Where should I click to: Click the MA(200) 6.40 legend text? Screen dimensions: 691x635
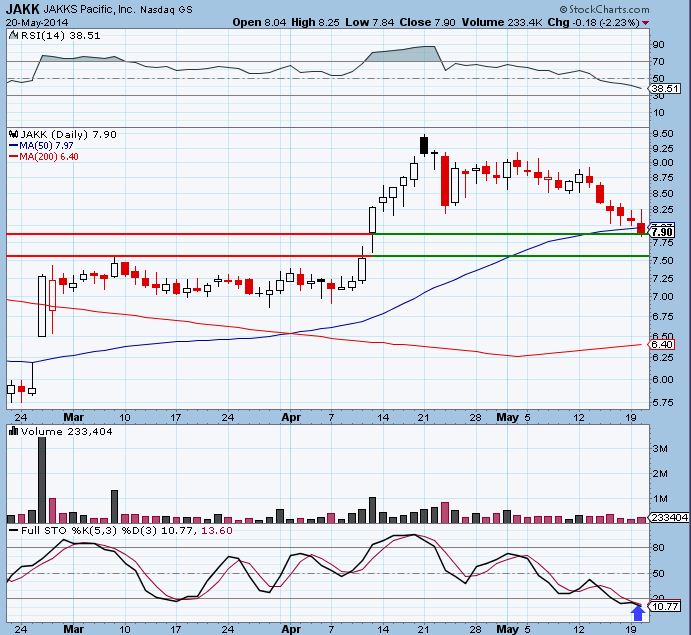point(49,156)
